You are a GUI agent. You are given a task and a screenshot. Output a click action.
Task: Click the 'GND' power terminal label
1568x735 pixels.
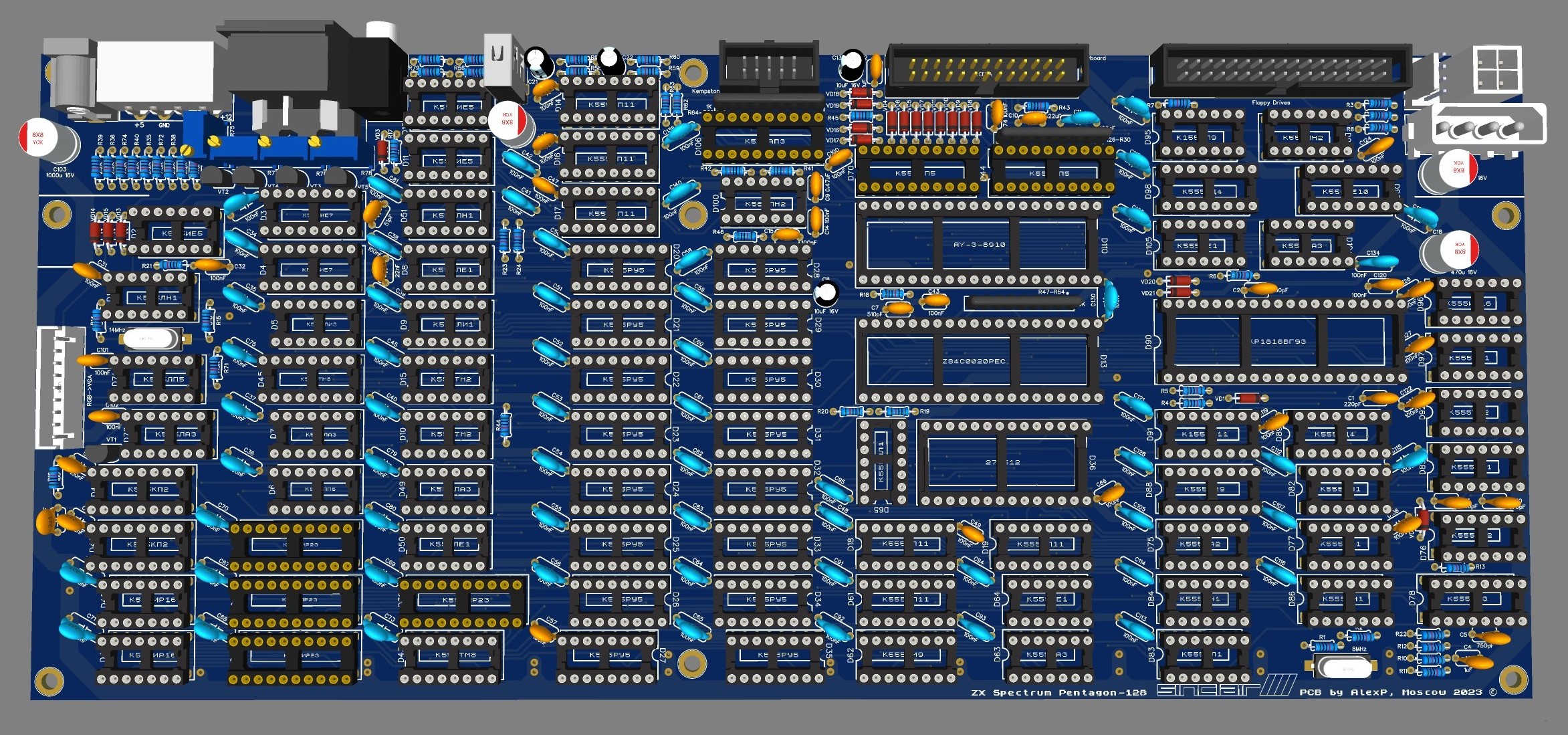(164, 125)
